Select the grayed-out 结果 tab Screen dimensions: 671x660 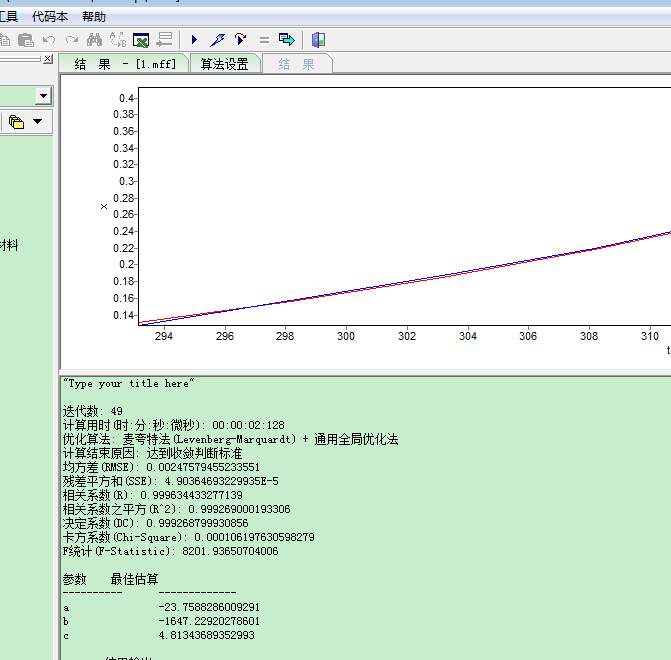click(296, 64)
